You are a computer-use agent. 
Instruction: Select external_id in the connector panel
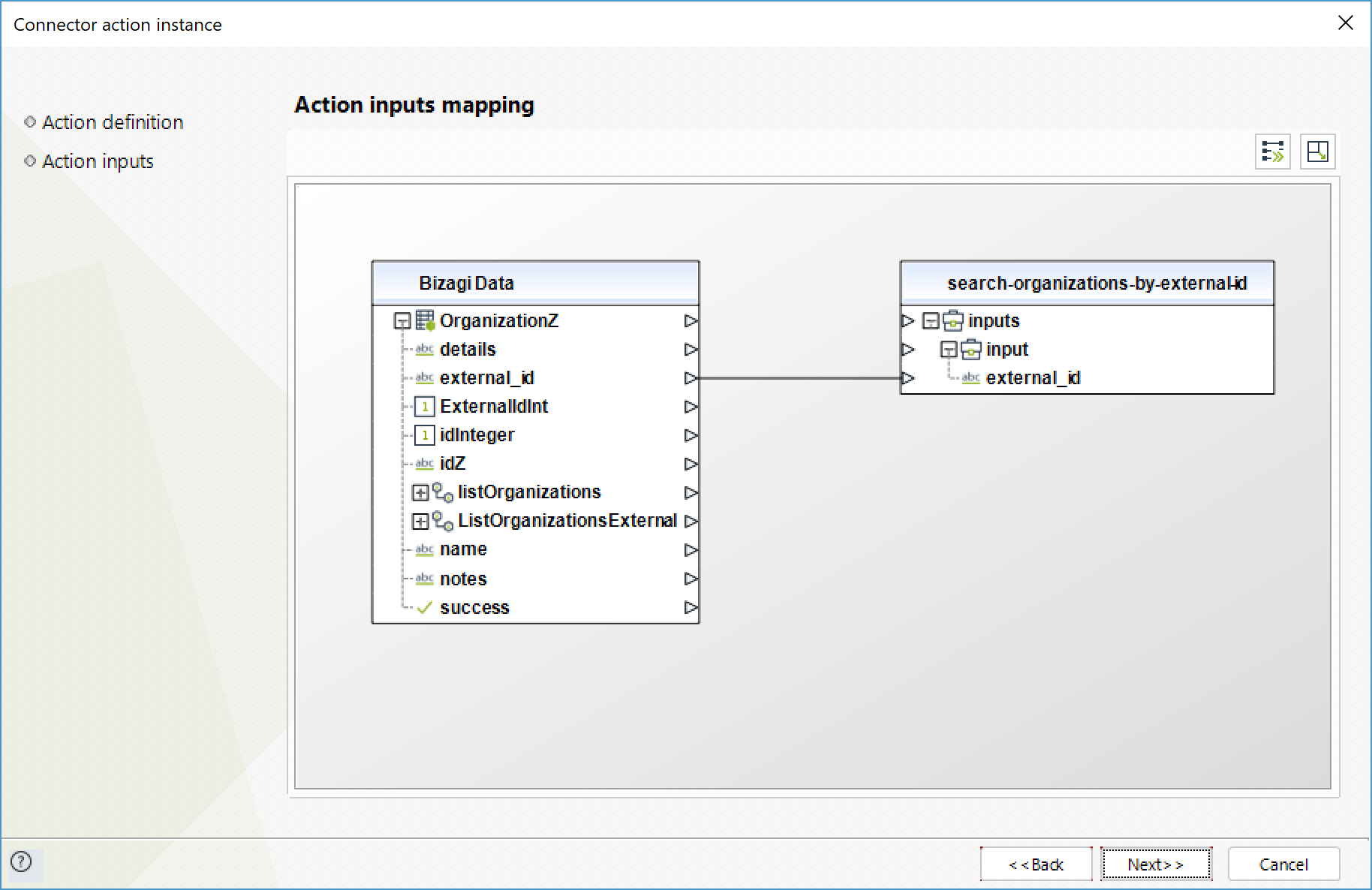pos(1033,378)
